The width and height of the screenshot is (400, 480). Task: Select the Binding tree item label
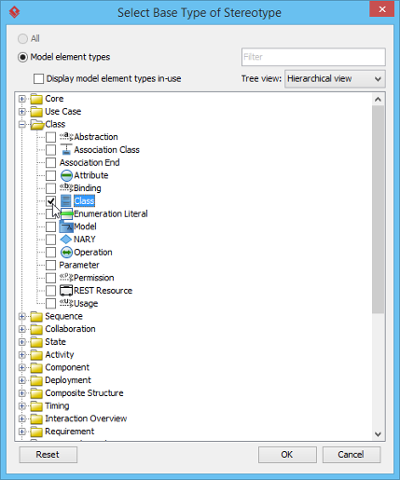(87, 188)
